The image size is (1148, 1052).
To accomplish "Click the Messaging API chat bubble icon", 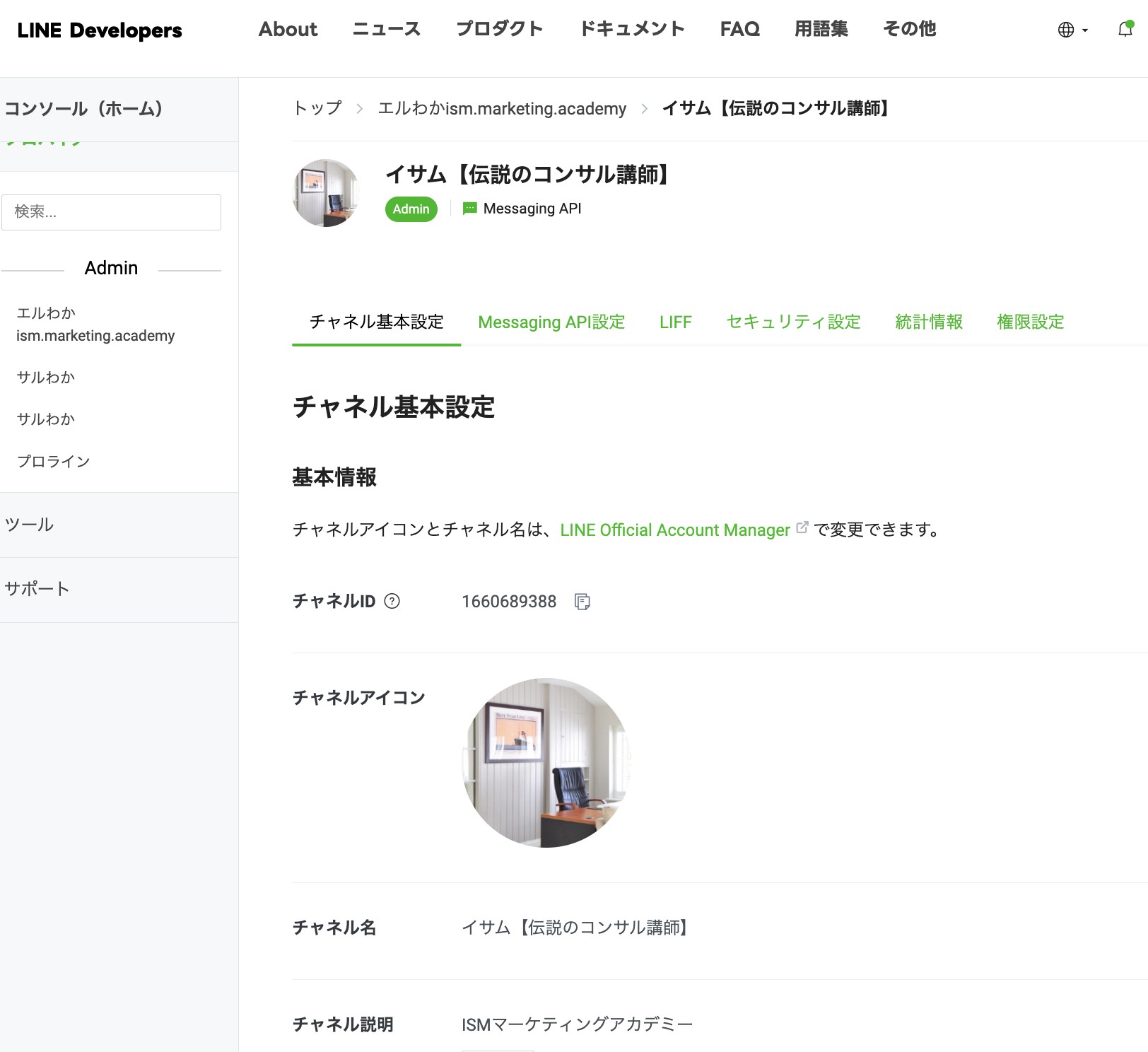I will (469, 209).
